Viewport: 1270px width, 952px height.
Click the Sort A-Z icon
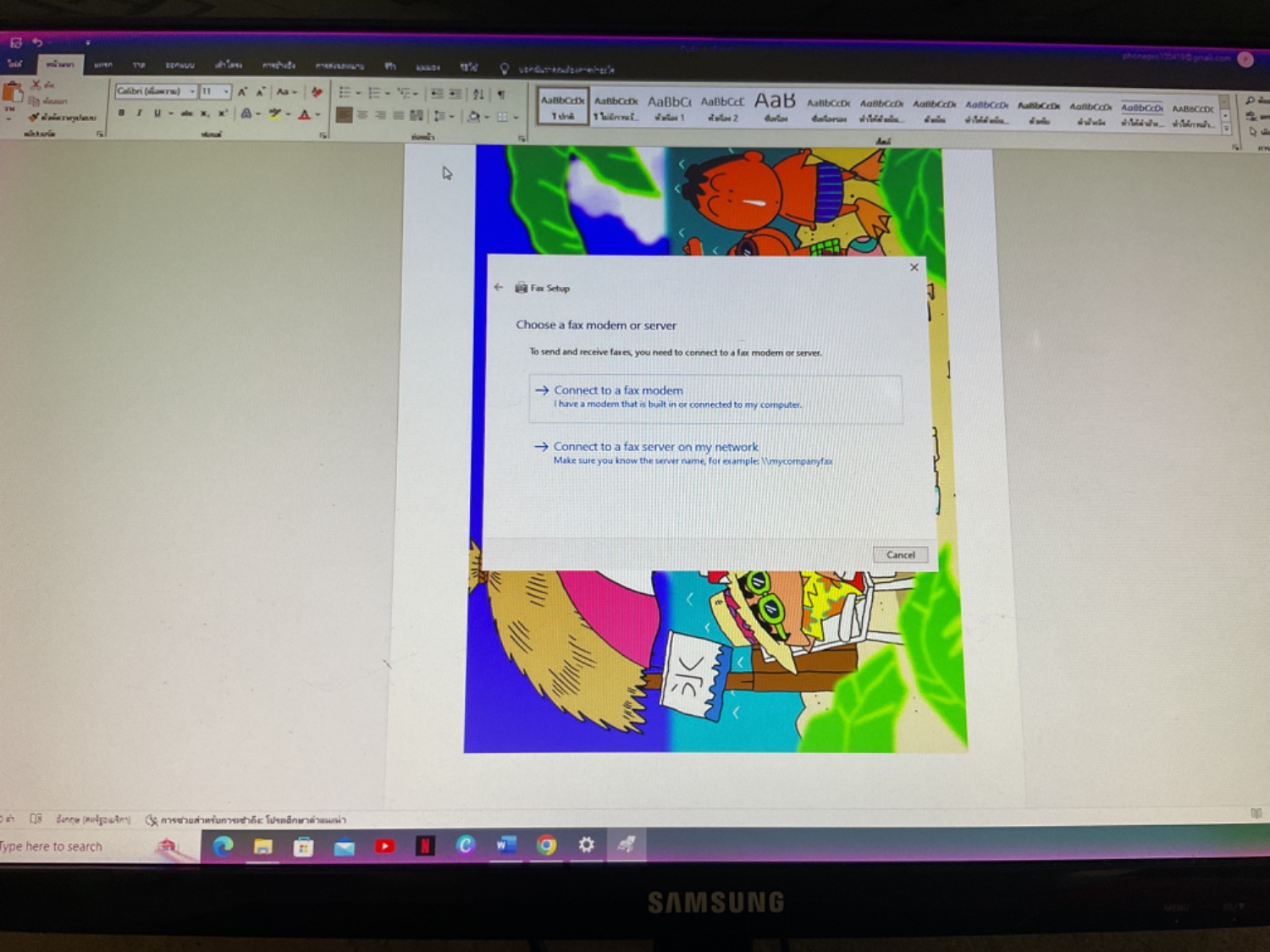click(478, 94)
